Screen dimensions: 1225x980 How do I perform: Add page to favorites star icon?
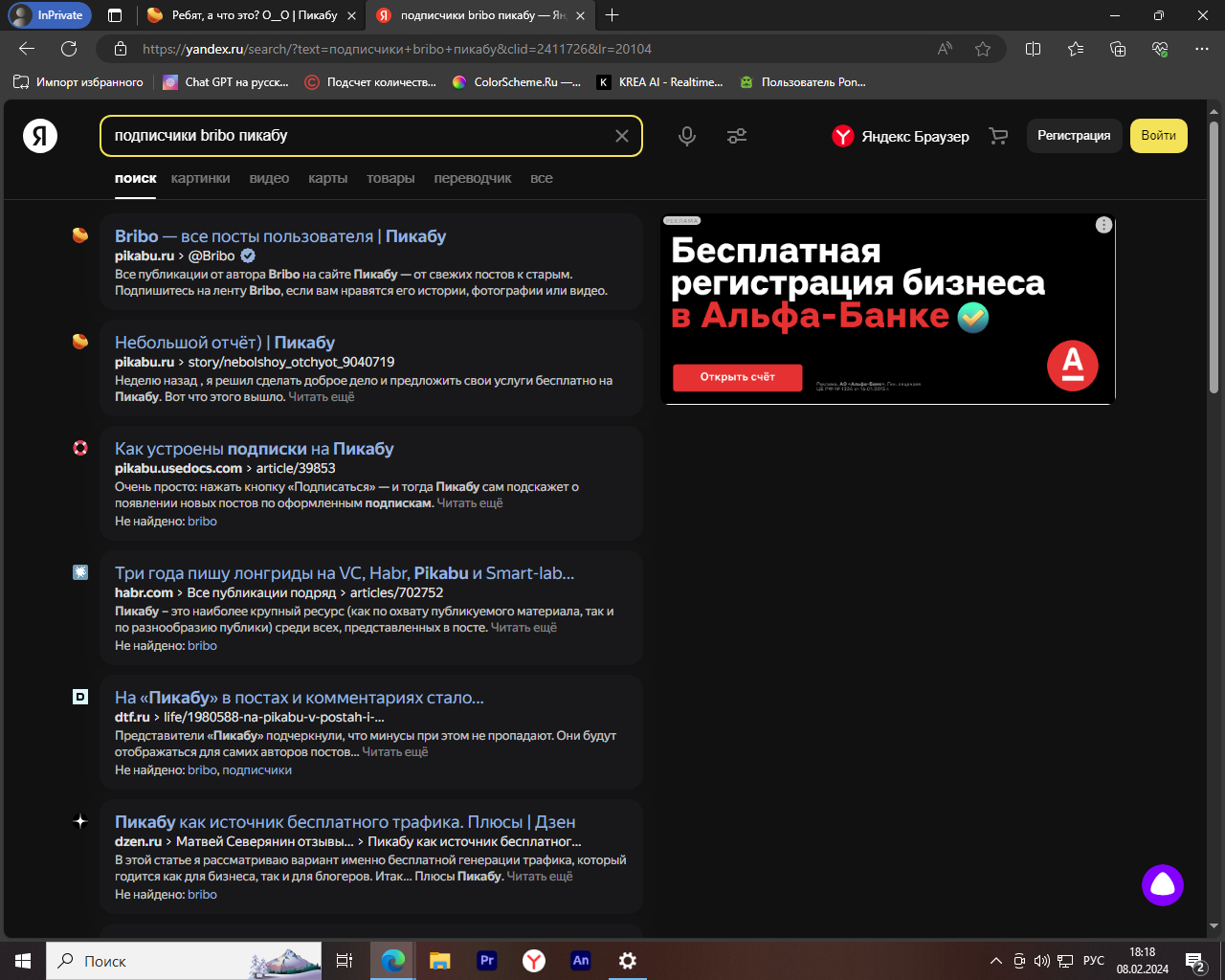[x=983, y=49]
